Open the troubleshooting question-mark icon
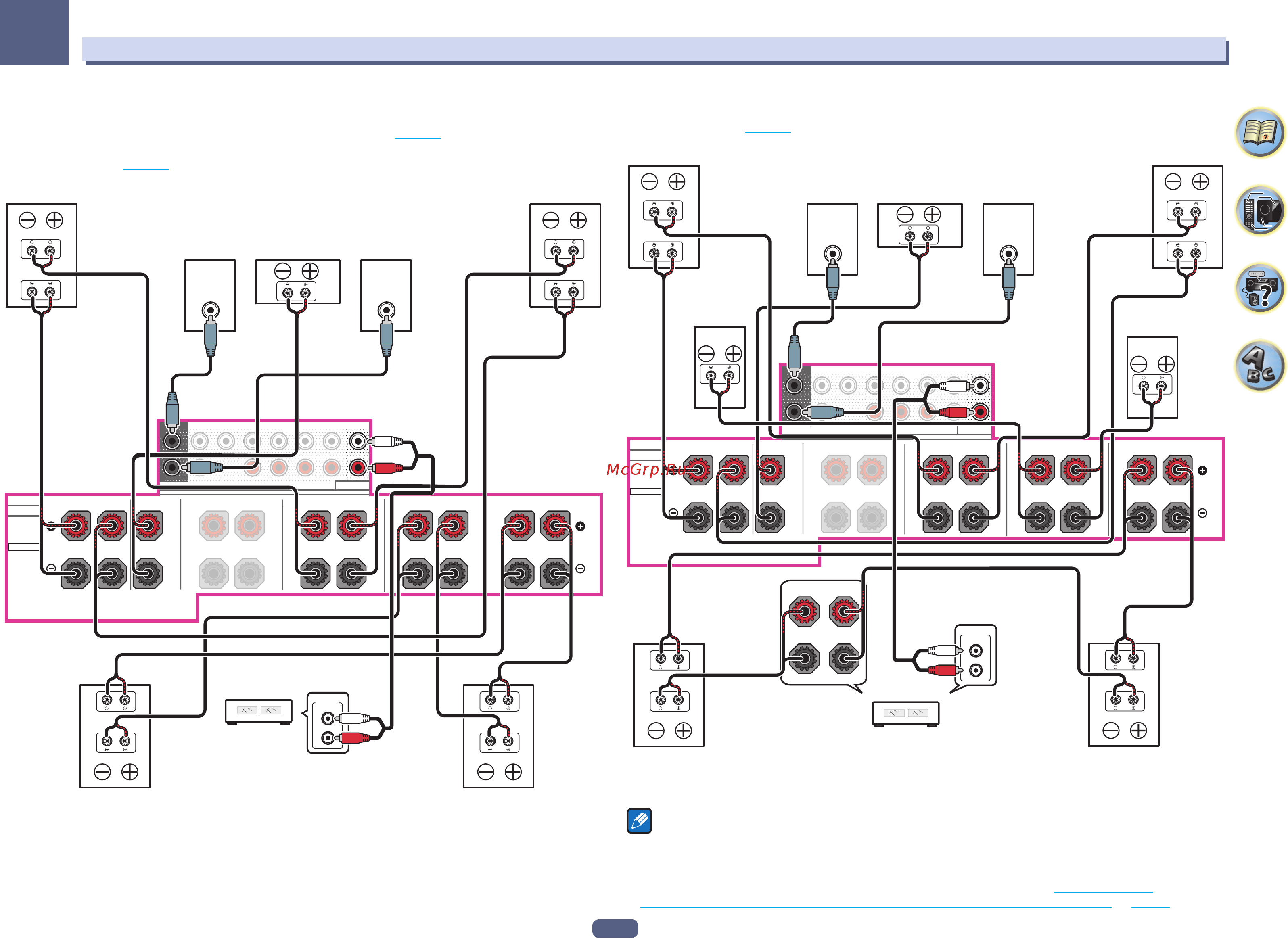 (x=1260, y=288)
